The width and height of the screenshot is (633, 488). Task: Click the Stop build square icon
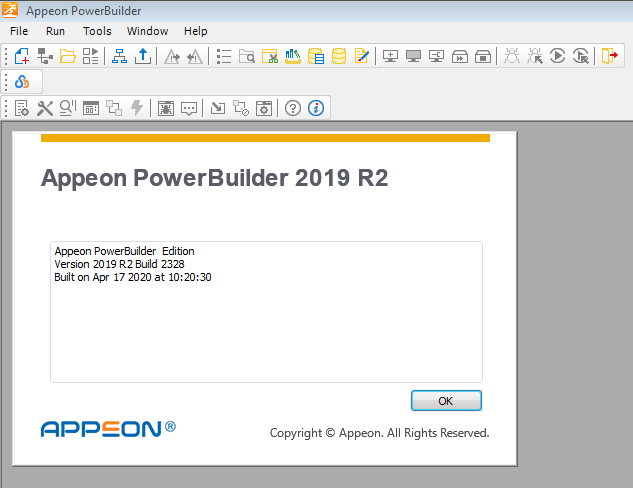[483, 57]
